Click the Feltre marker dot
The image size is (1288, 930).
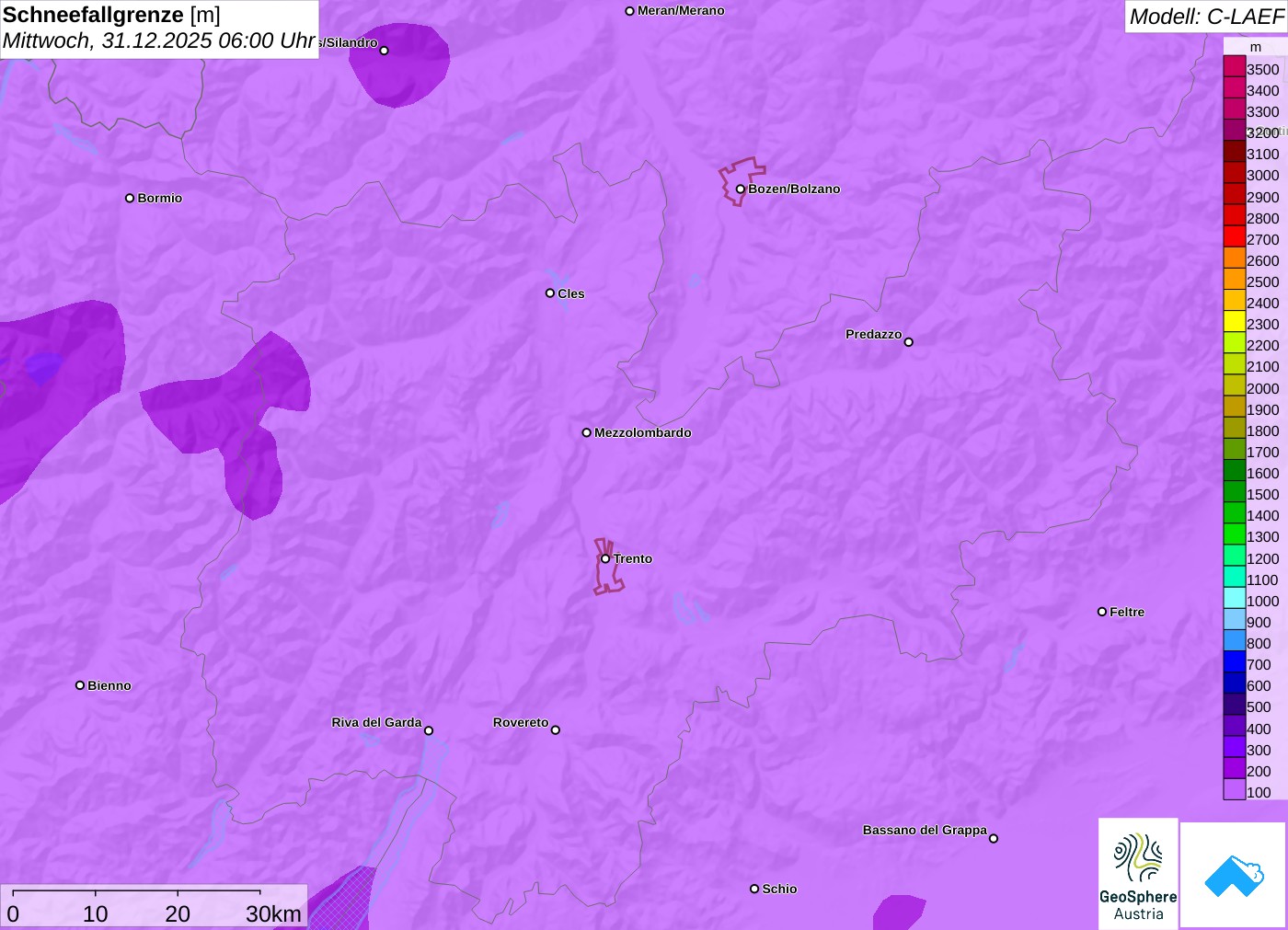pos(1102,612)
